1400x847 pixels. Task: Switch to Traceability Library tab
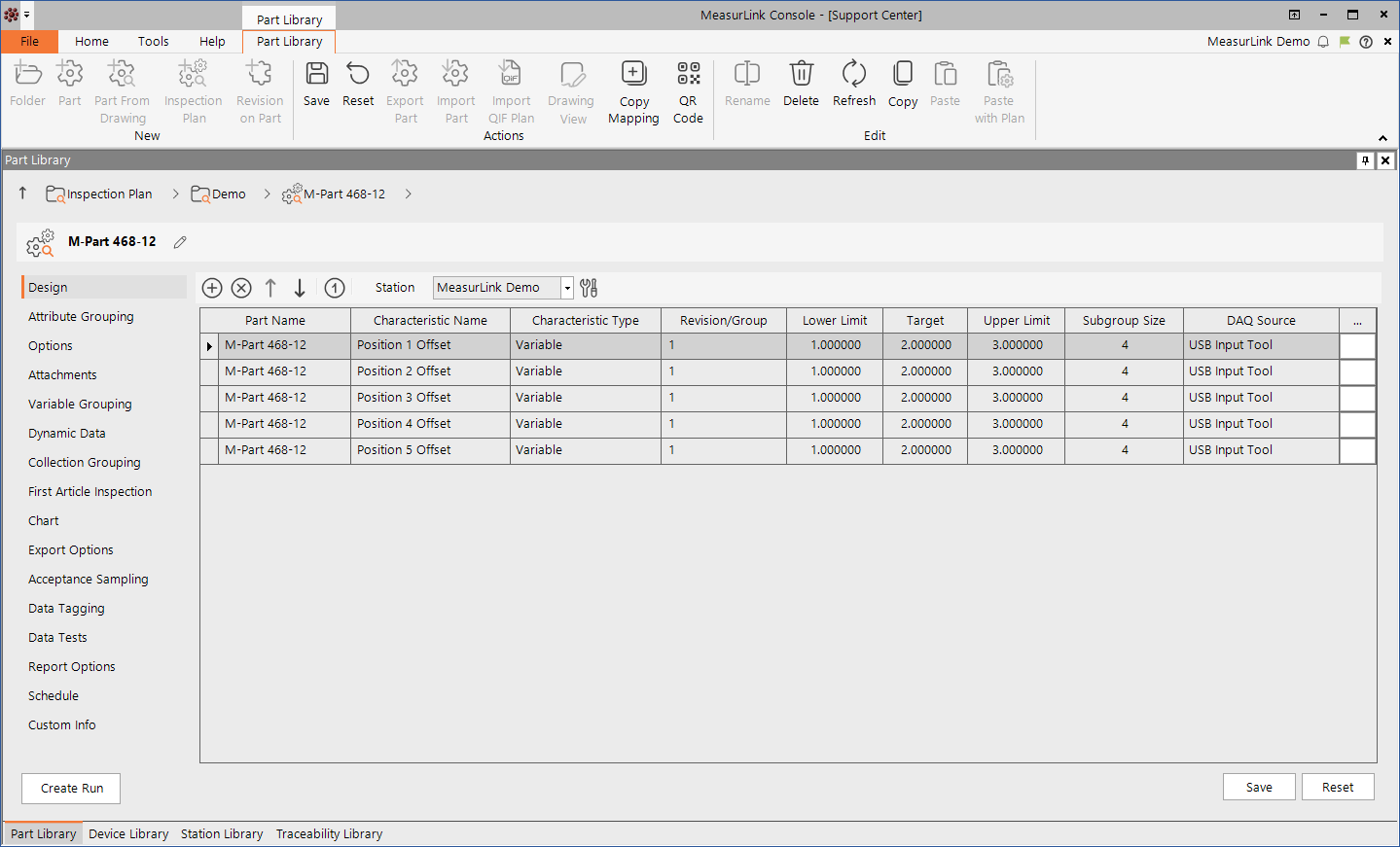[329, 834]
